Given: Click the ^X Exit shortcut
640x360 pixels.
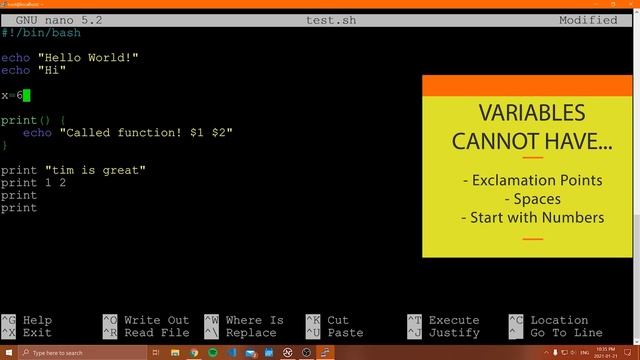Looking at the screenshot, I should coord(27,333).
